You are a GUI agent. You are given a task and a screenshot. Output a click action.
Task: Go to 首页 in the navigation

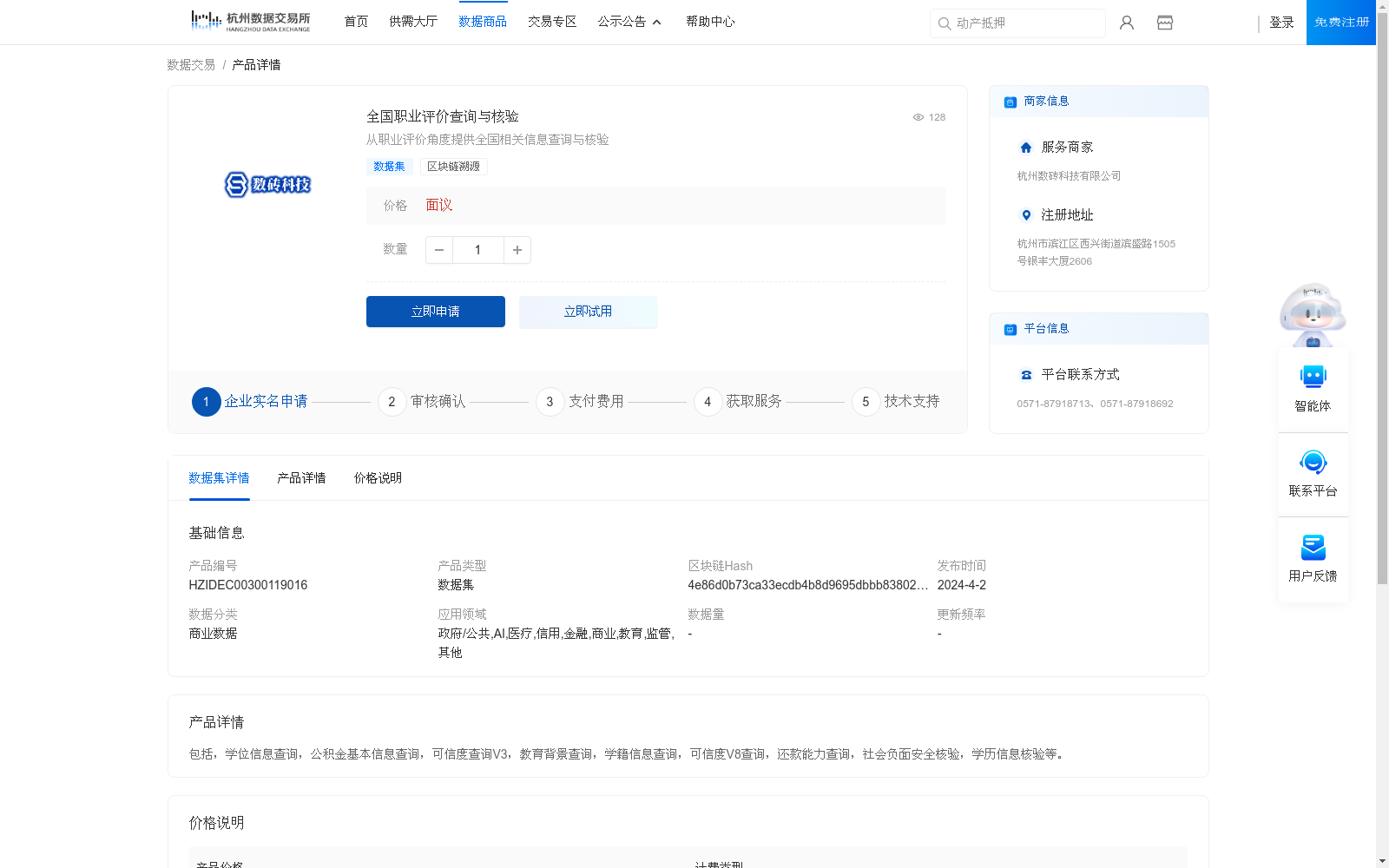coord(356,22)
